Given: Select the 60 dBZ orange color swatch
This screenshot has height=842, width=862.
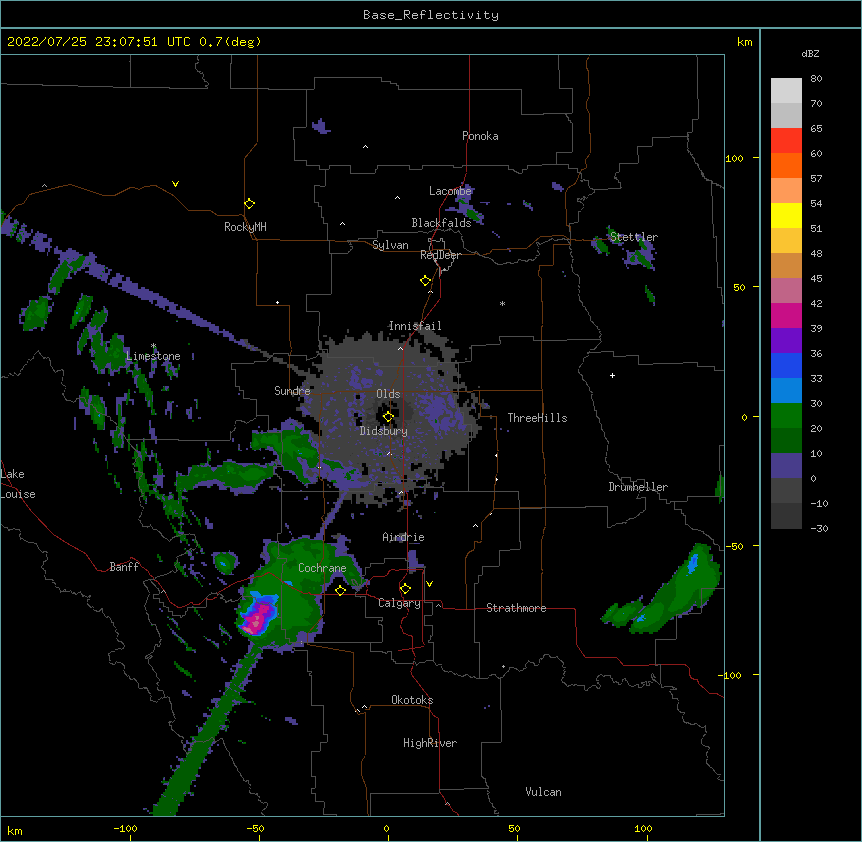Looking at the screenshot, I should (786, 165).
